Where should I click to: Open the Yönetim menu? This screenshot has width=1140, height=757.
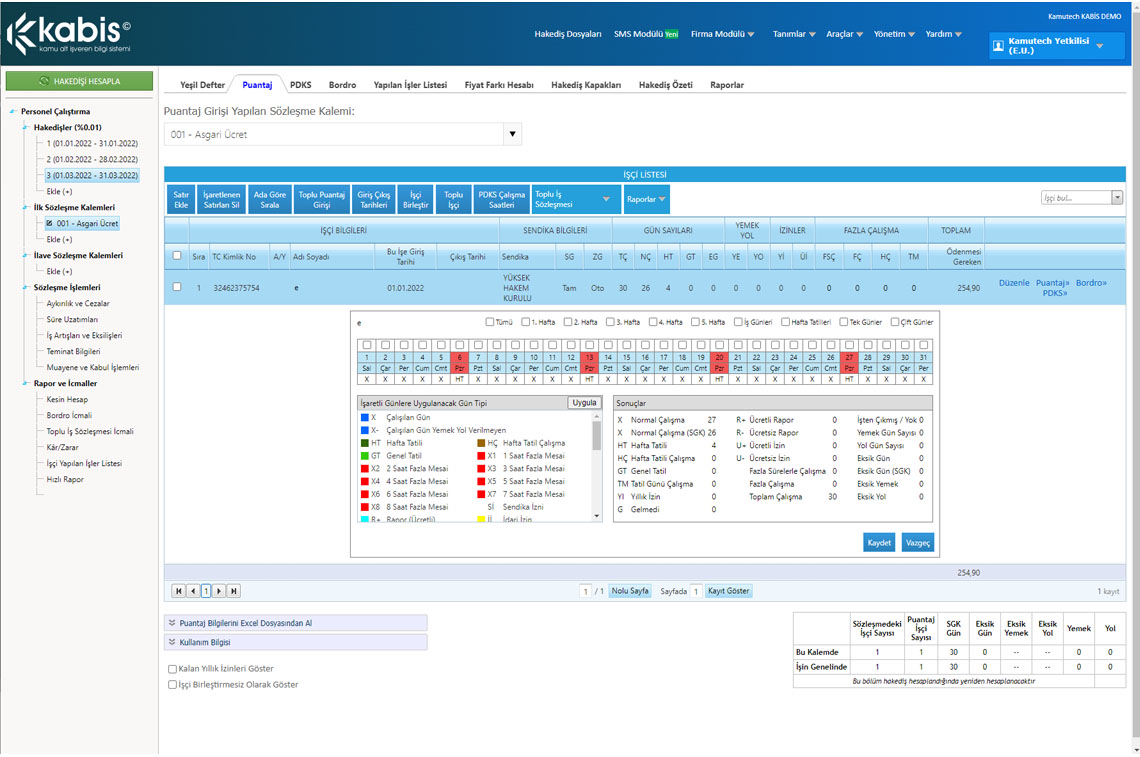tap(894, 34)
